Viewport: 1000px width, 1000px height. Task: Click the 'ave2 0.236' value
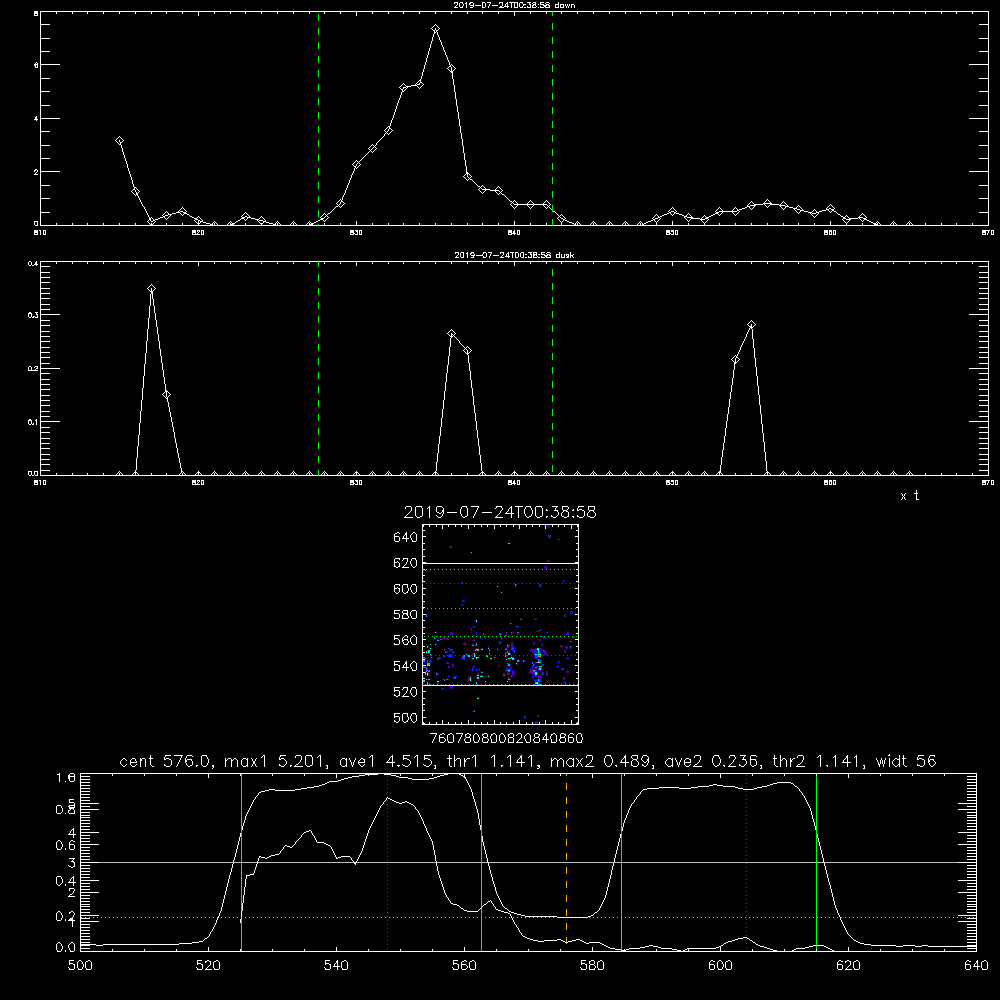tap(711, 761)
